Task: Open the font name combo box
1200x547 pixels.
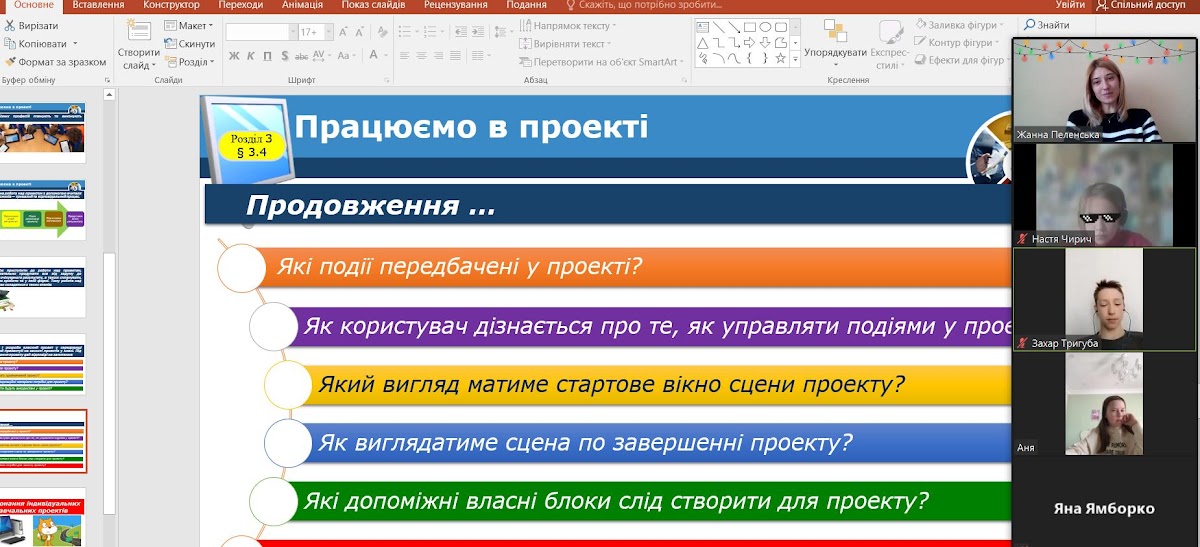Action: coord(261,32)
